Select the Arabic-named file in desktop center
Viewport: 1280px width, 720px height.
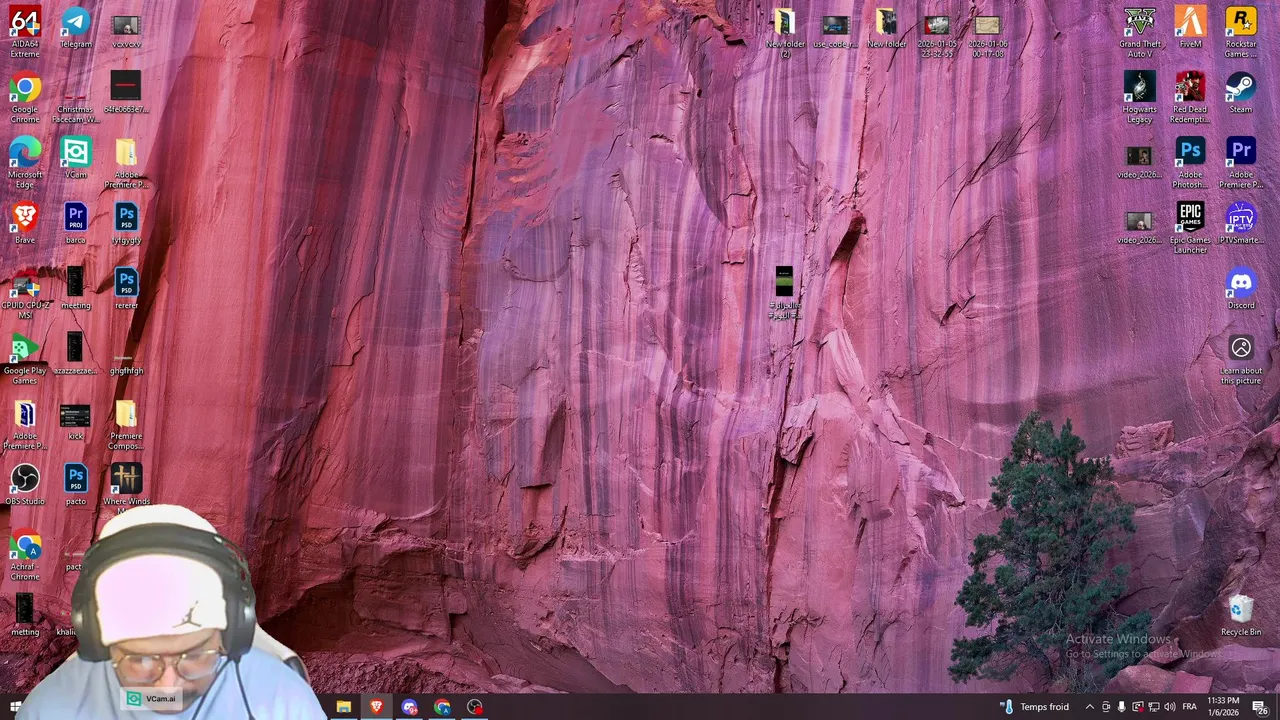[x=785, y=292]
